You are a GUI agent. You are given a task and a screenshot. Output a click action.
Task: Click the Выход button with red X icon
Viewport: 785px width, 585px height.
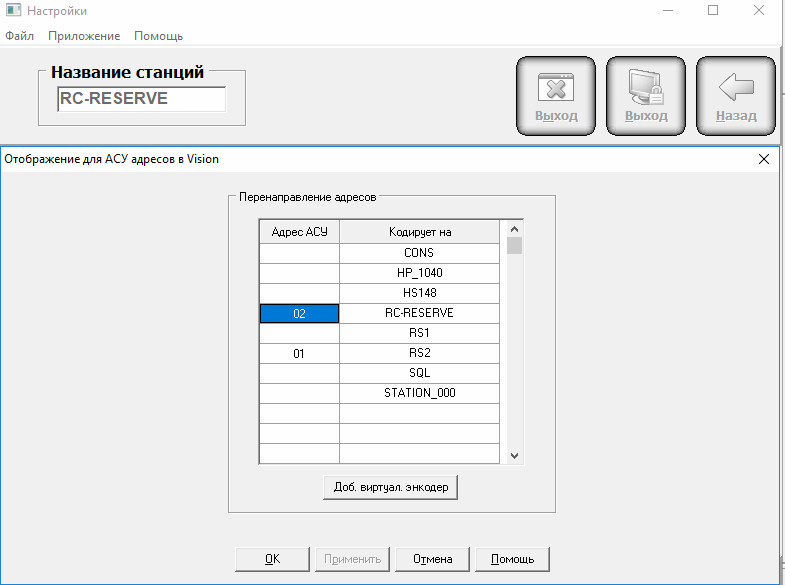(x=556, y=96)
